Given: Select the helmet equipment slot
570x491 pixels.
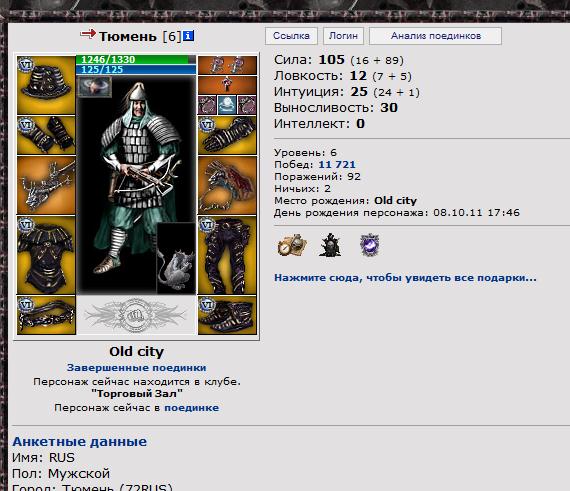Looking at the screenshot, I should (x=46, y=85).
